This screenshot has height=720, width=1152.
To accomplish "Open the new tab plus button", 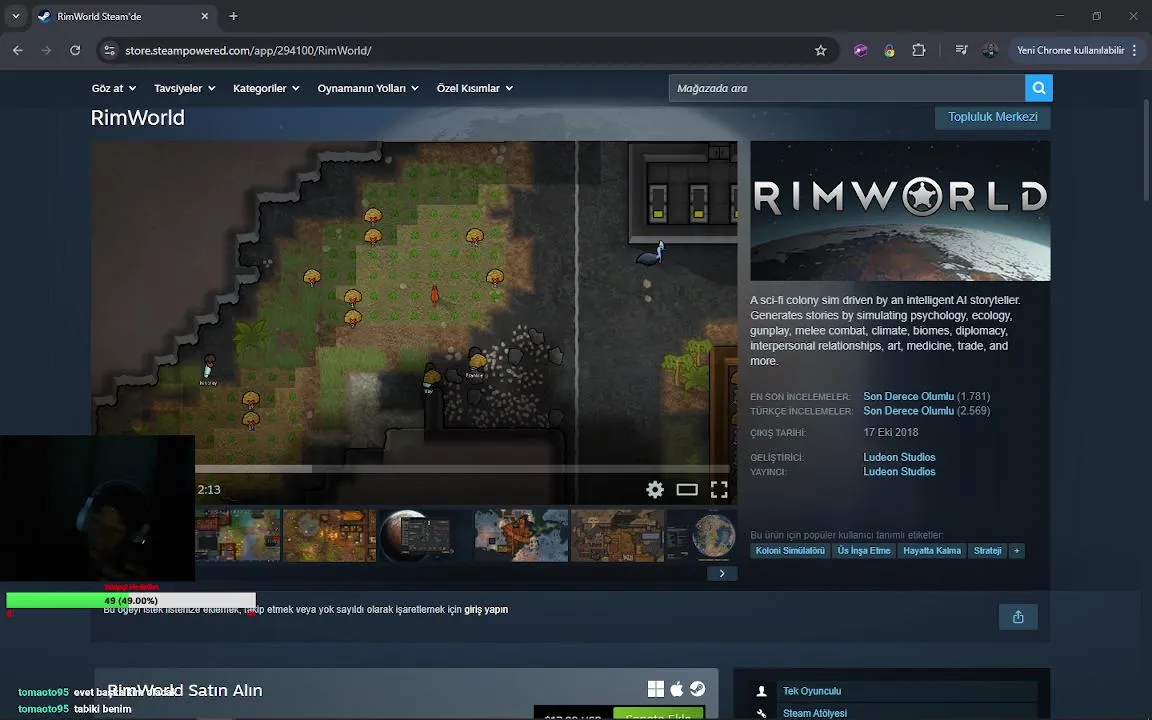I will click(233, 16).
